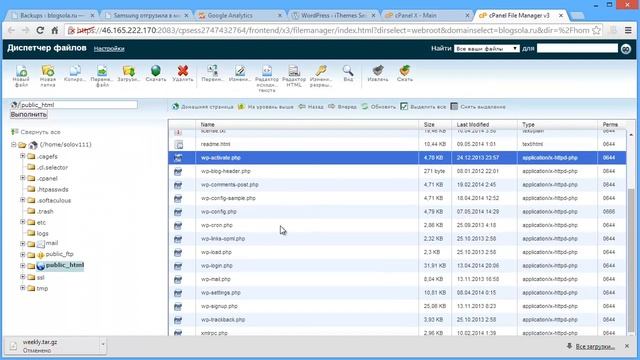Click the Вид magnifier icon
Viewport: 640px width, 360px height.
(x=348, y=73)
